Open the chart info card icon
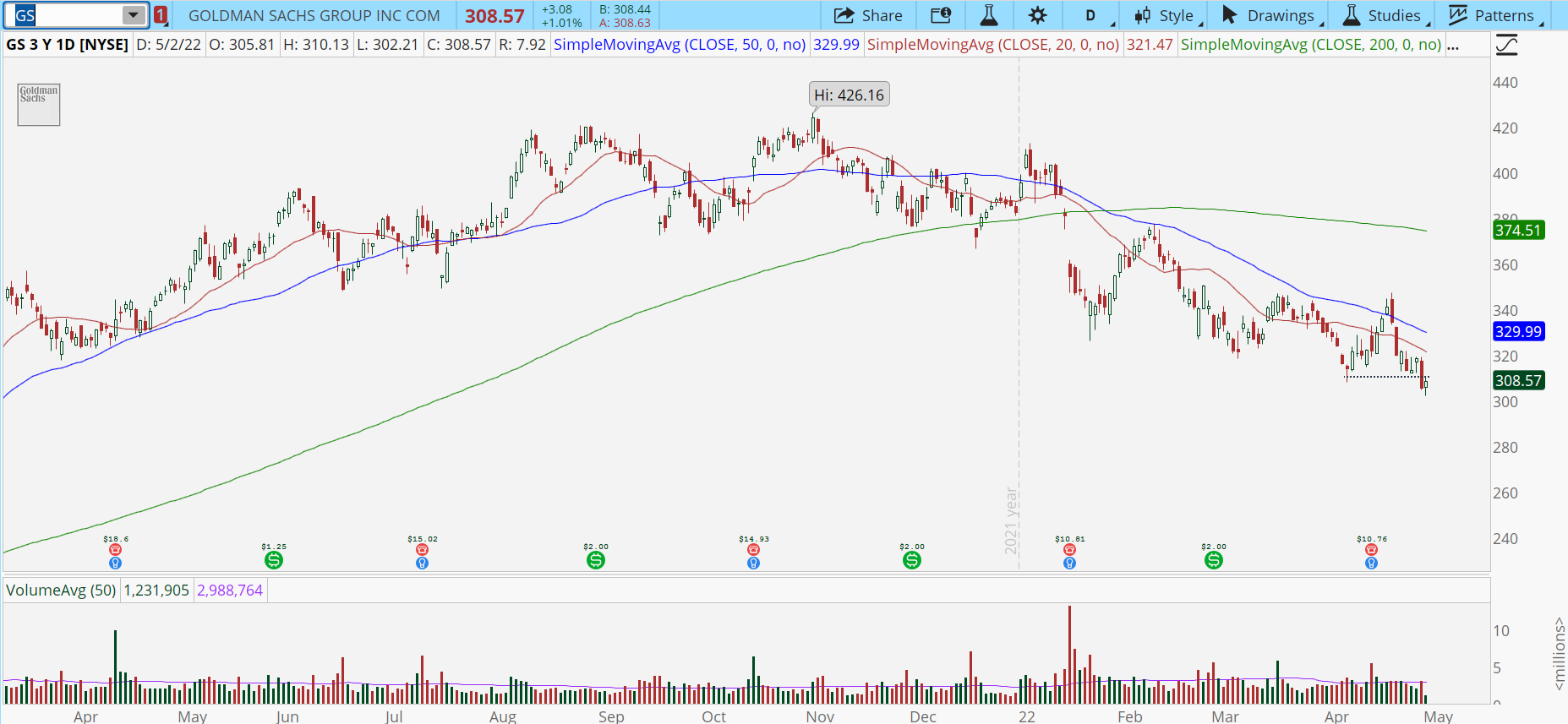This screenshot has width=1568, height=724. point(940,15)
